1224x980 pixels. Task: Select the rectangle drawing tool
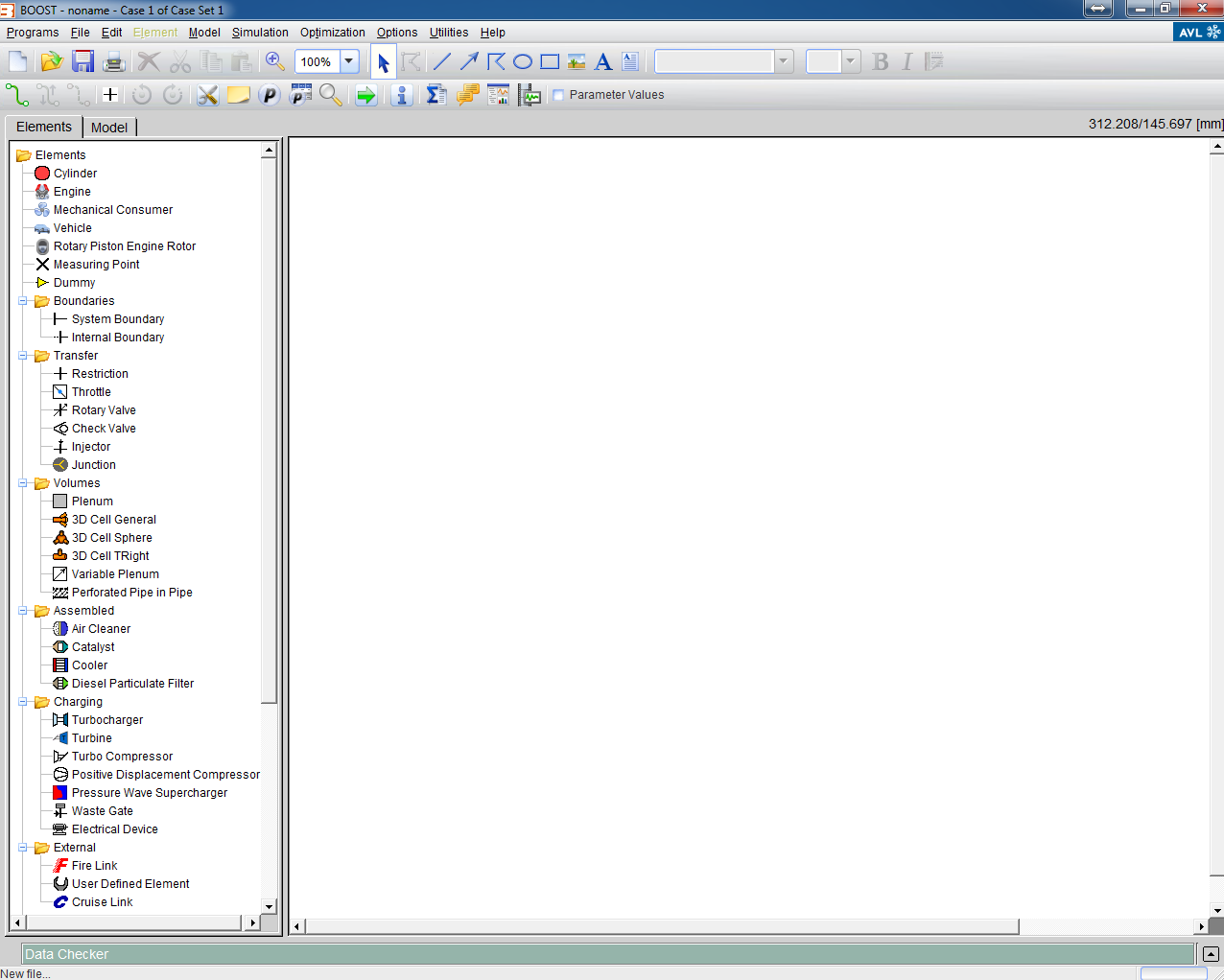pyautogui.click(x=550, y=62)
